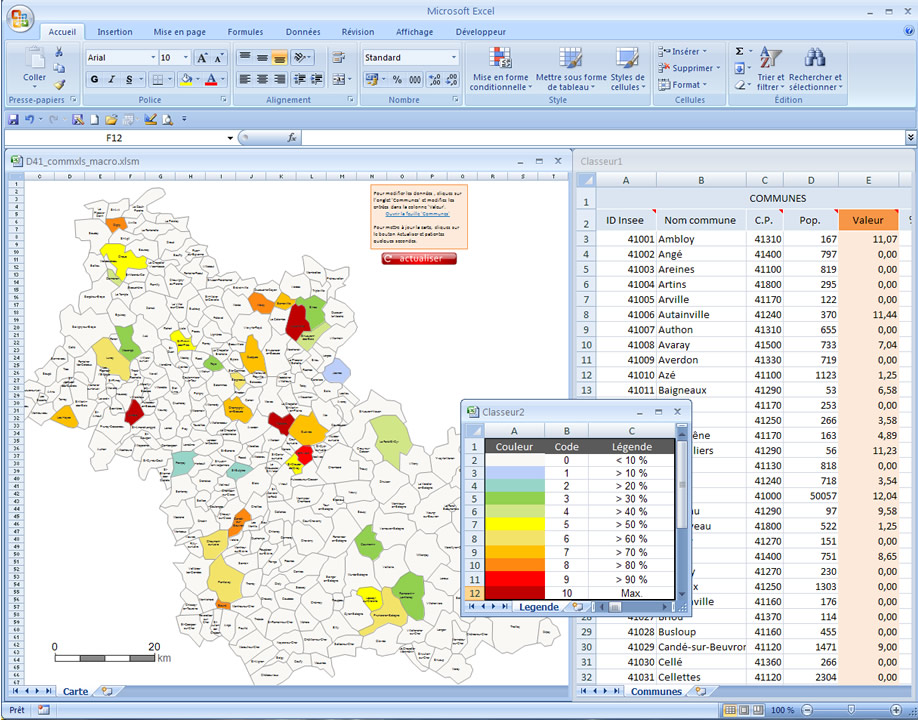Open the Name Box F12 dropdown arrow
Screen dimensions: 918x720
[230, 138]
